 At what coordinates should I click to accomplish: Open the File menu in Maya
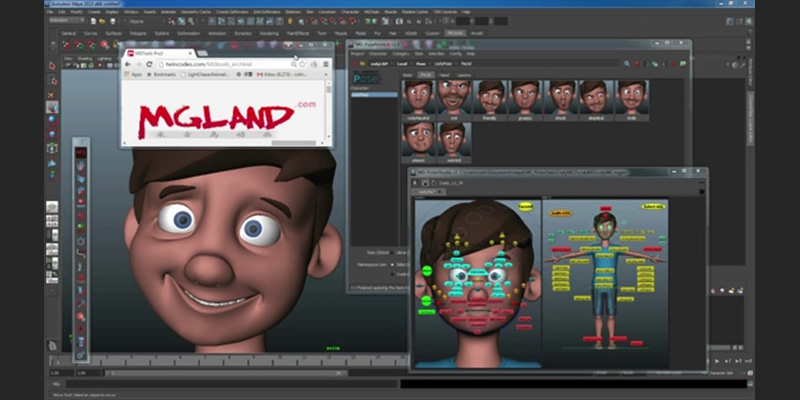(50, 11)
